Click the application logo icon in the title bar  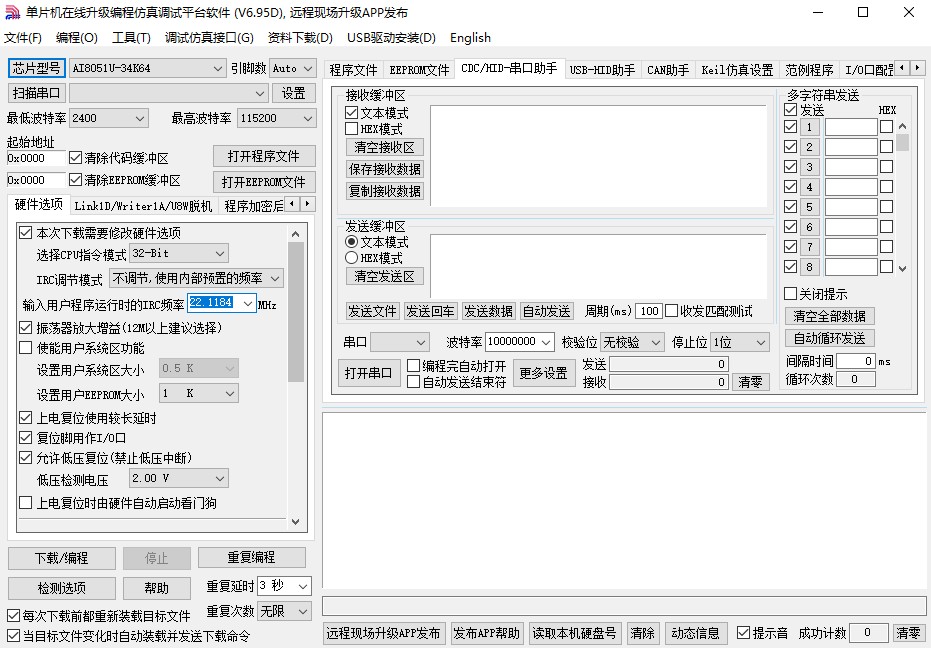pyautogui.click(x=13, y=13)
